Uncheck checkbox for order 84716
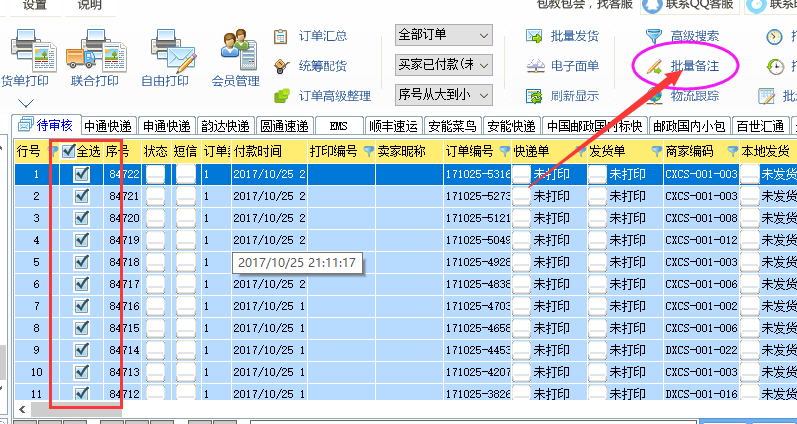 point(81,306)
